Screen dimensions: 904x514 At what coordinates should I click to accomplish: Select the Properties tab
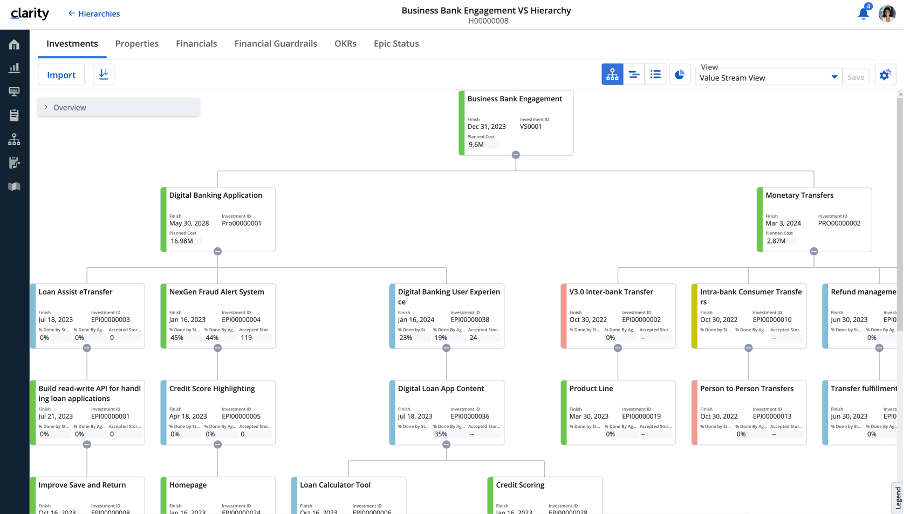pos(137,44)
